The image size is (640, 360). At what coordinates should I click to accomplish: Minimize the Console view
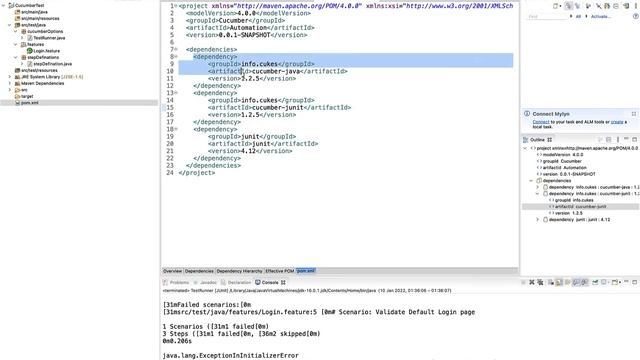tap(626, 282)
